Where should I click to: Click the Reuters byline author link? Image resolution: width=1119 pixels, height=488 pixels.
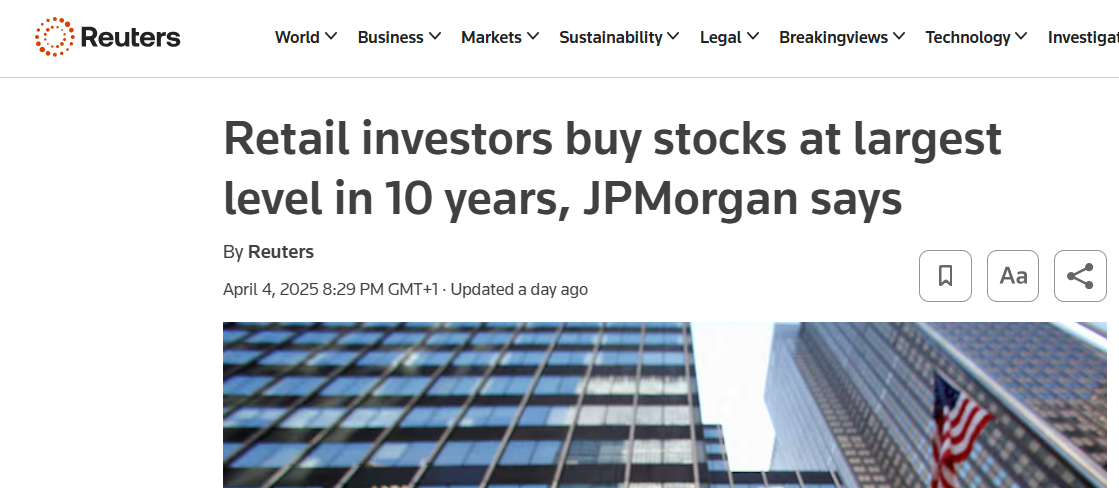pyautogui.click(x=281, y=252)
